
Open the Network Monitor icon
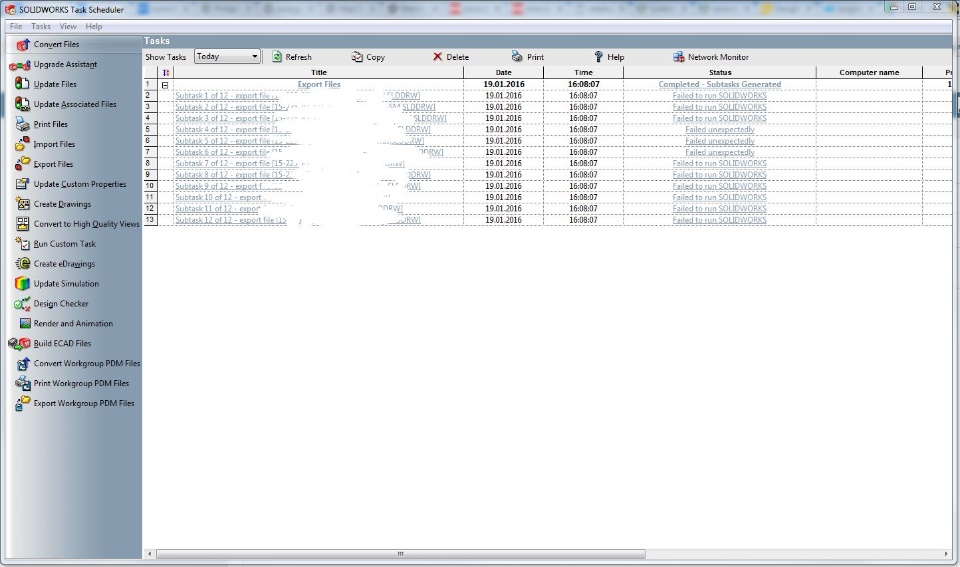click(x=678, y=56)
